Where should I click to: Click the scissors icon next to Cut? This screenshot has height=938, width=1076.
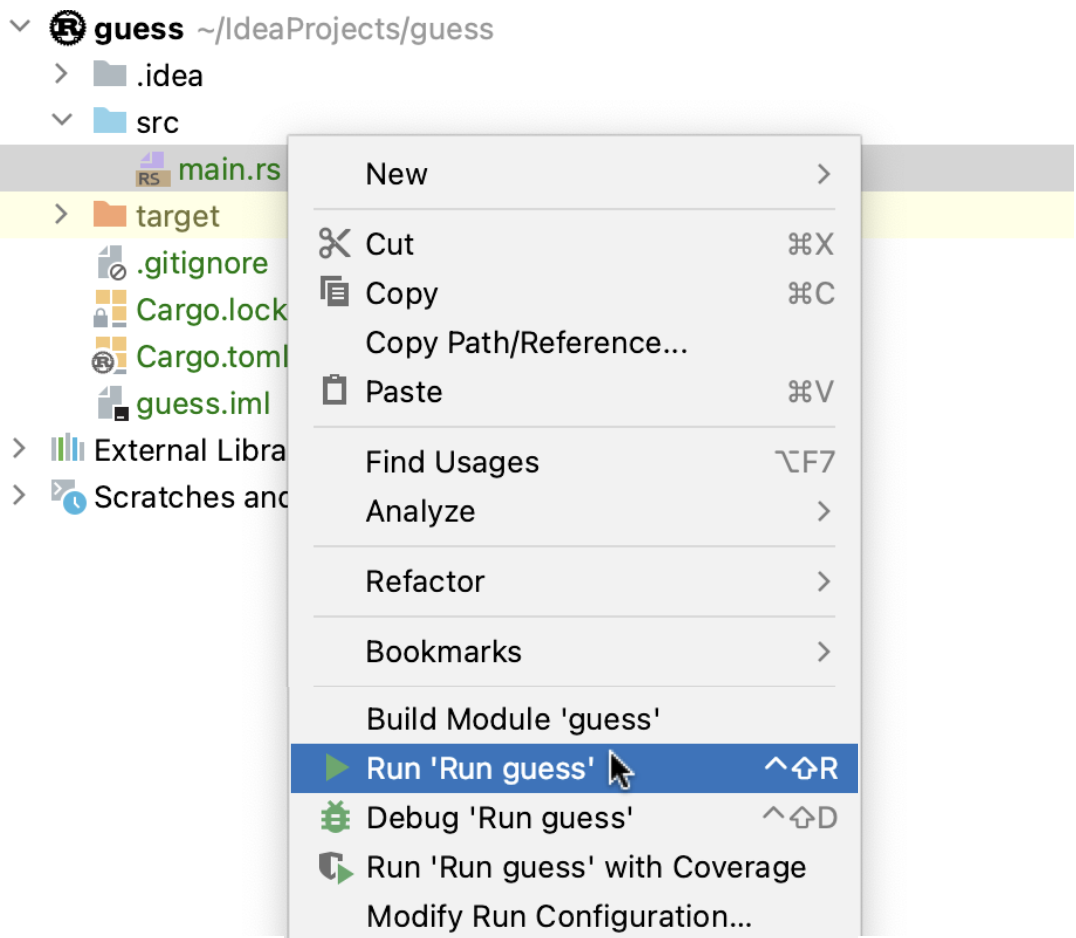[333, 242]
